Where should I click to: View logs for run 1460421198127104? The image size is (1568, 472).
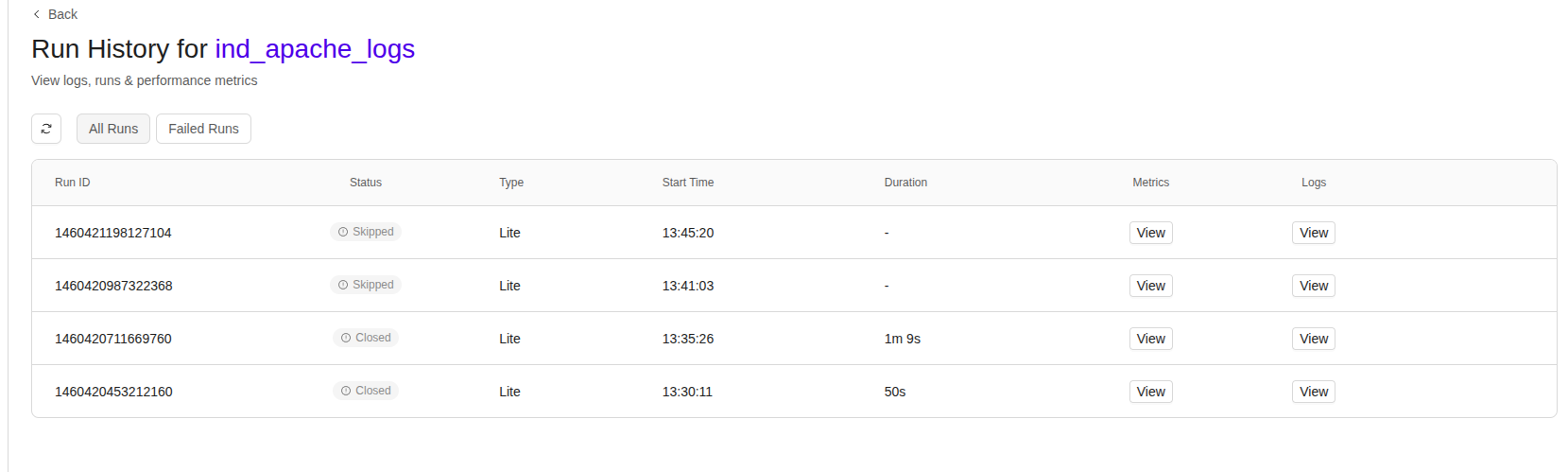coord(1314,233)
